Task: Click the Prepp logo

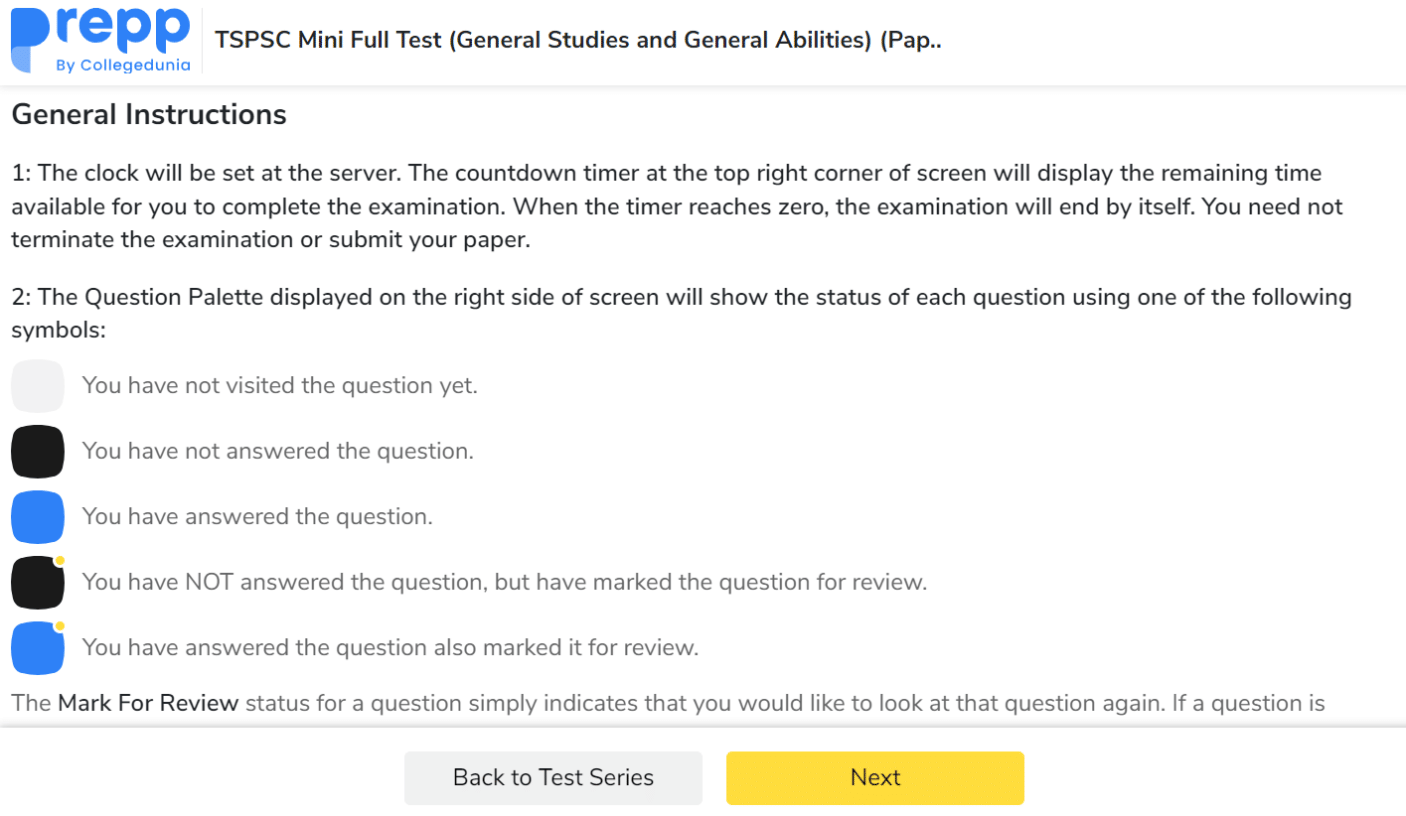Action: [97, 38]
